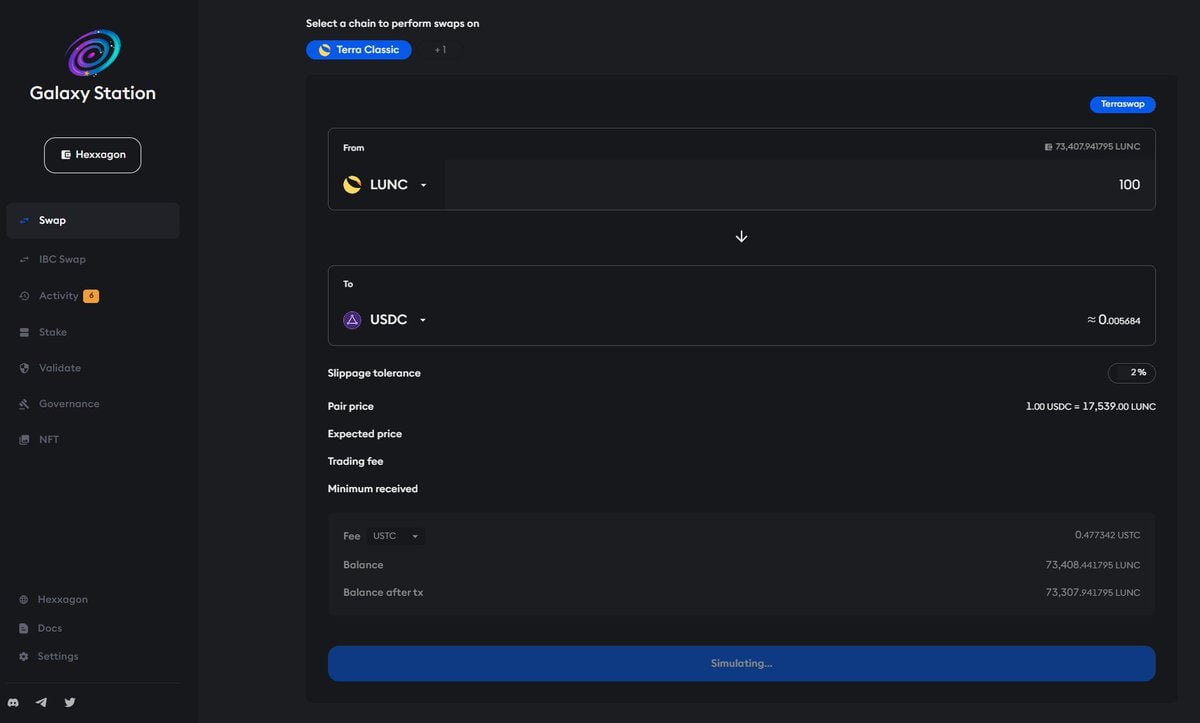Screen dimensions: 1200x723
Task: Click the Hexxagon globe icon in sidebar
Action: (x=24, y=600)
